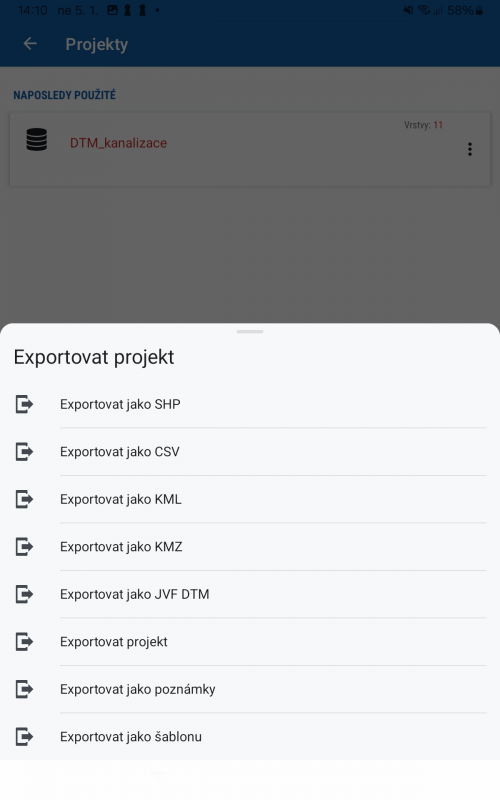Tap the bottom sheet drag handle

pos(250,332)
